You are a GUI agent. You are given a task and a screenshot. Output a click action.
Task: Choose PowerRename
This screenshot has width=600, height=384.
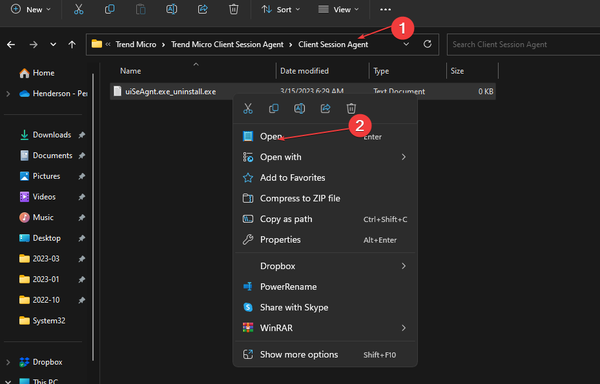coord(325,287)
